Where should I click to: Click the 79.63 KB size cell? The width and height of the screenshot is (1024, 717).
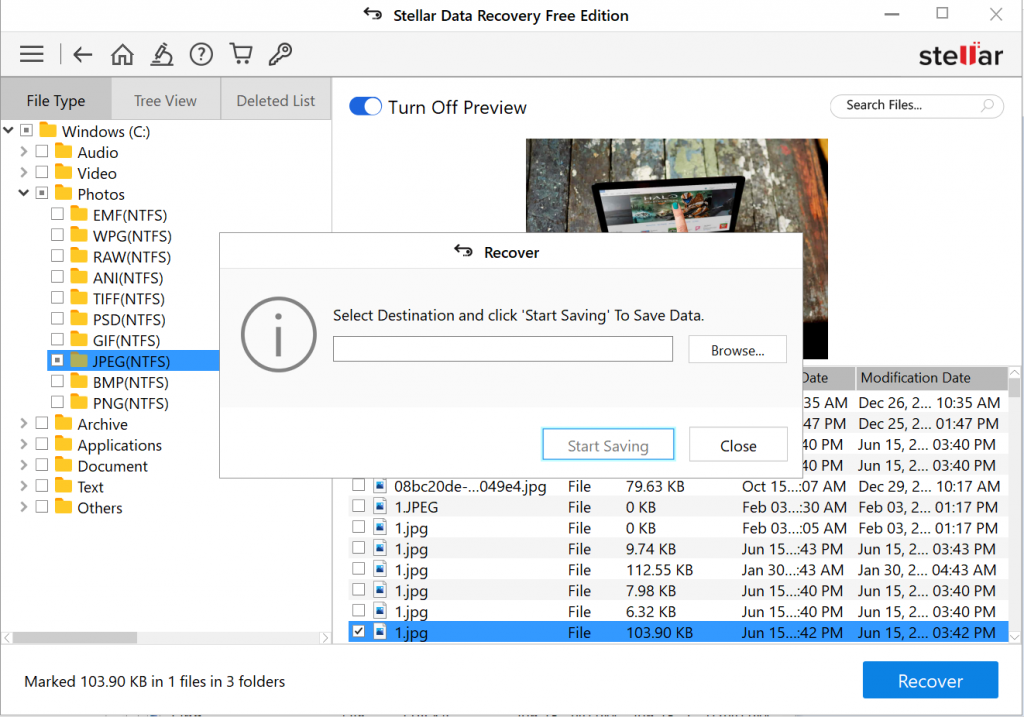655,486
